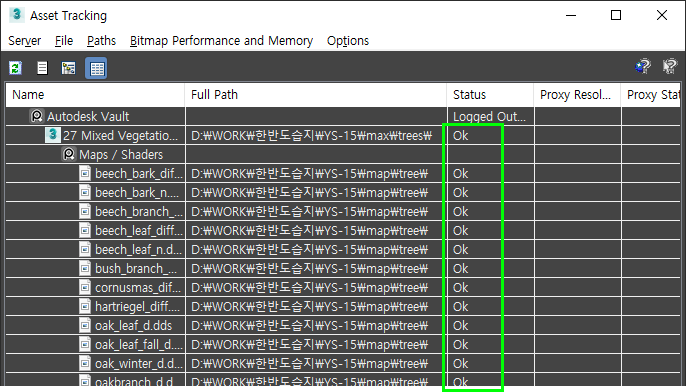Click the oak_winter_d file icon
This screenshot has width=686, height=392.
pos(85,364)
